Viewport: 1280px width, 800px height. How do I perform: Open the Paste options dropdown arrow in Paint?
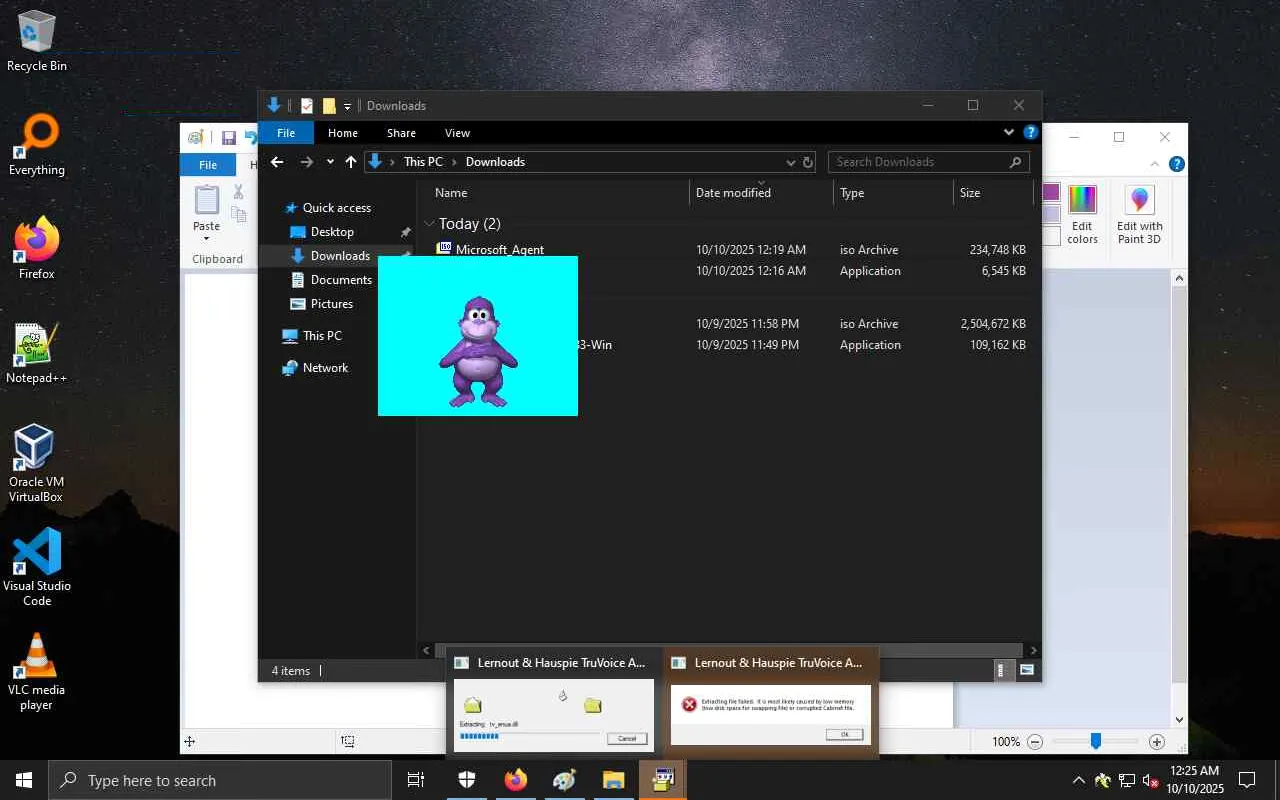206,239
